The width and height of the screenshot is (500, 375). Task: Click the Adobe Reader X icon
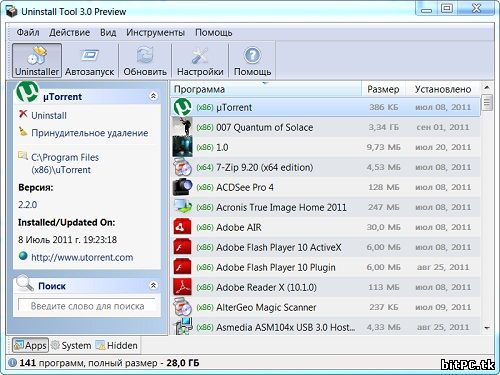[182, 287]
